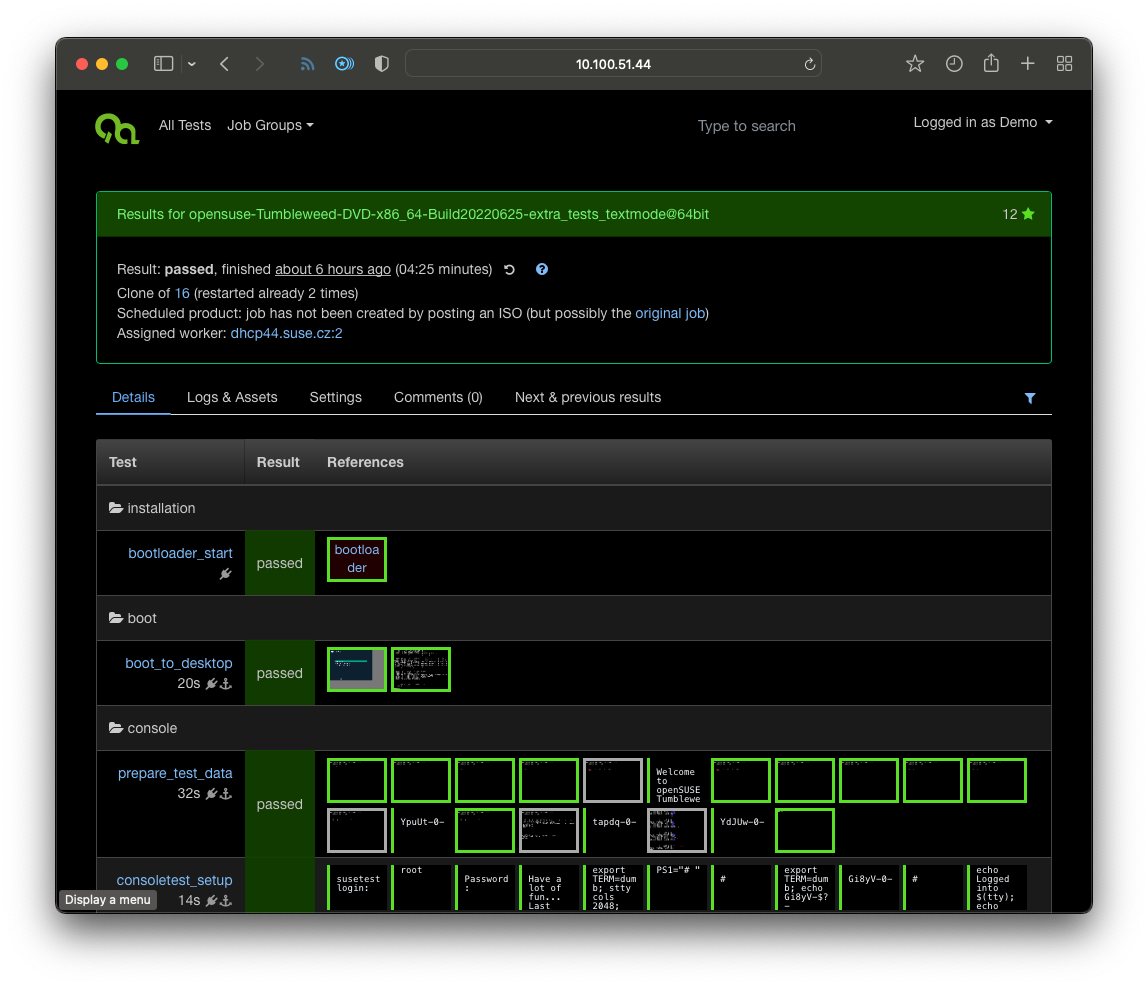This screenshot has height=987, width=1148.
Task: Reload the page using the refresh icon
Action: tap(810, 64)
